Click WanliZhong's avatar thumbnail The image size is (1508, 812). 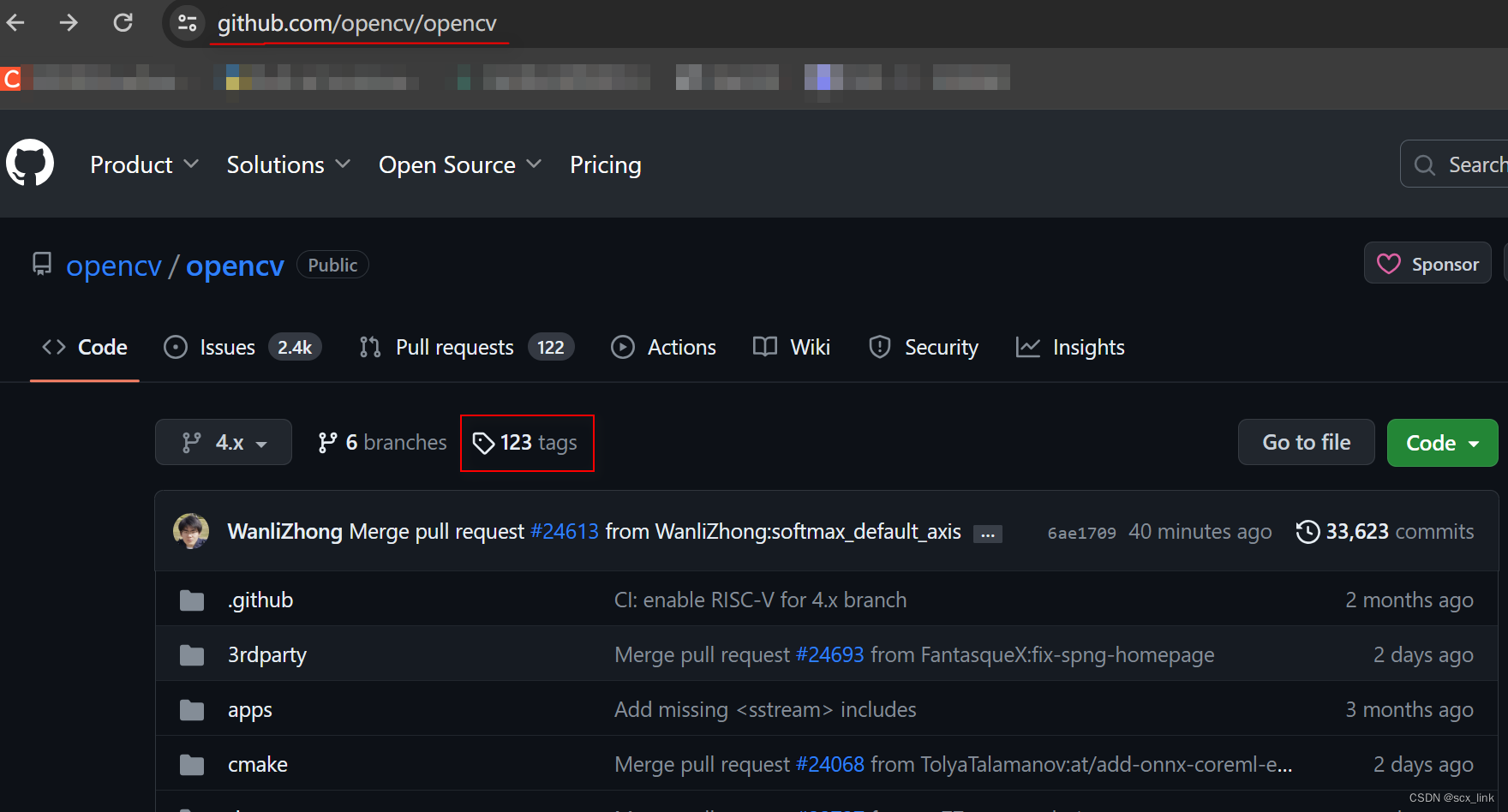point(191,531)
